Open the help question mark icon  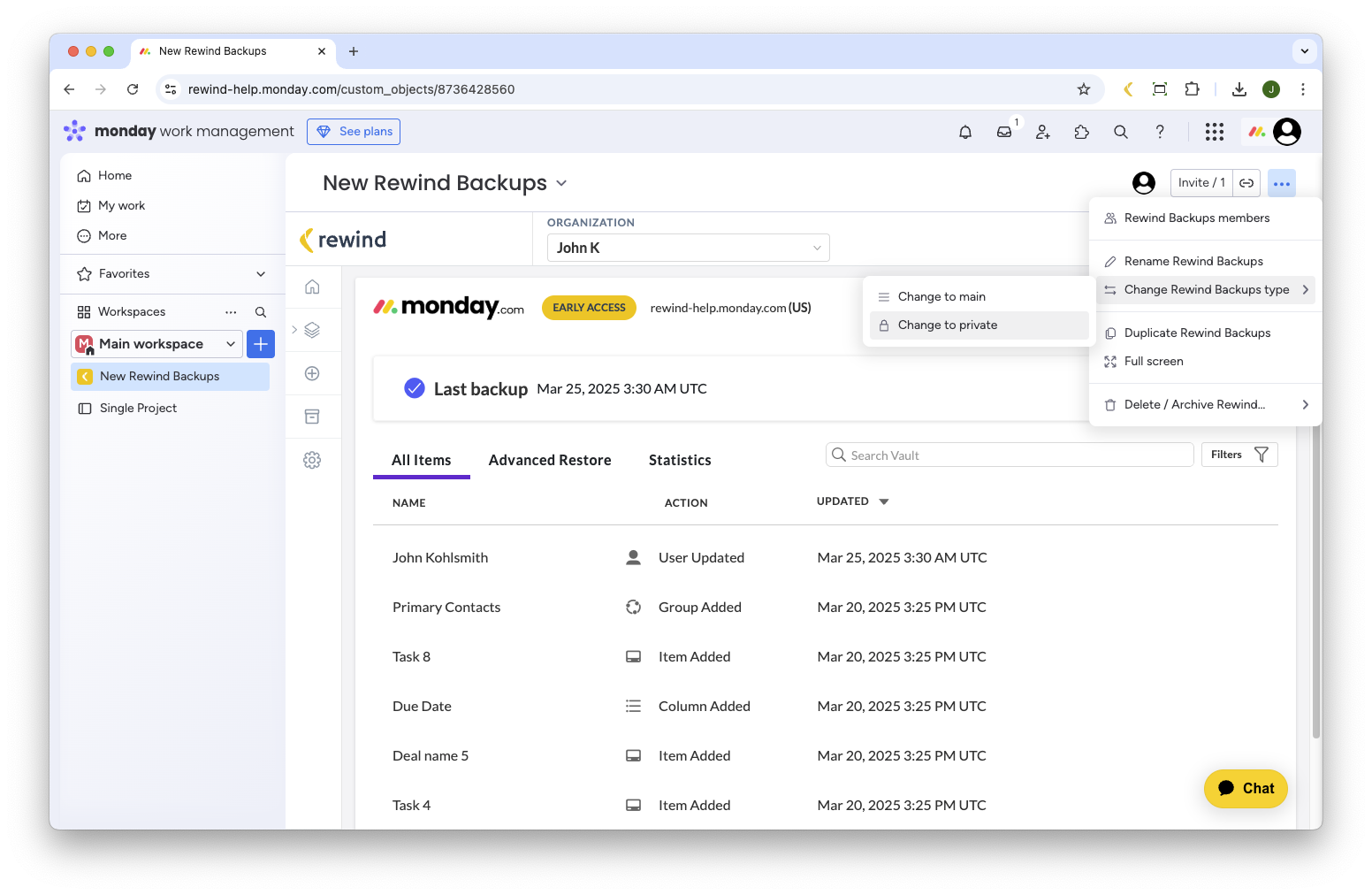click(x=1160, y=132)
